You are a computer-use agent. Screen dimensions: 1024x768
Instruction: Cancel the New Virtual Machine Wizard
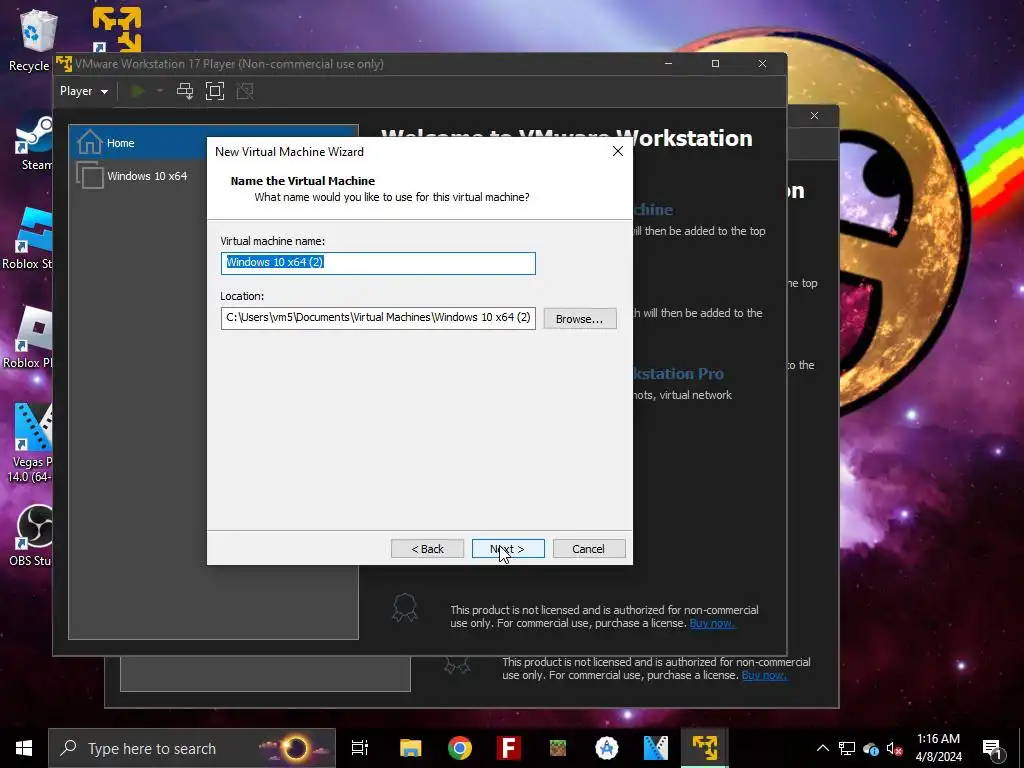tap(588, 549)
